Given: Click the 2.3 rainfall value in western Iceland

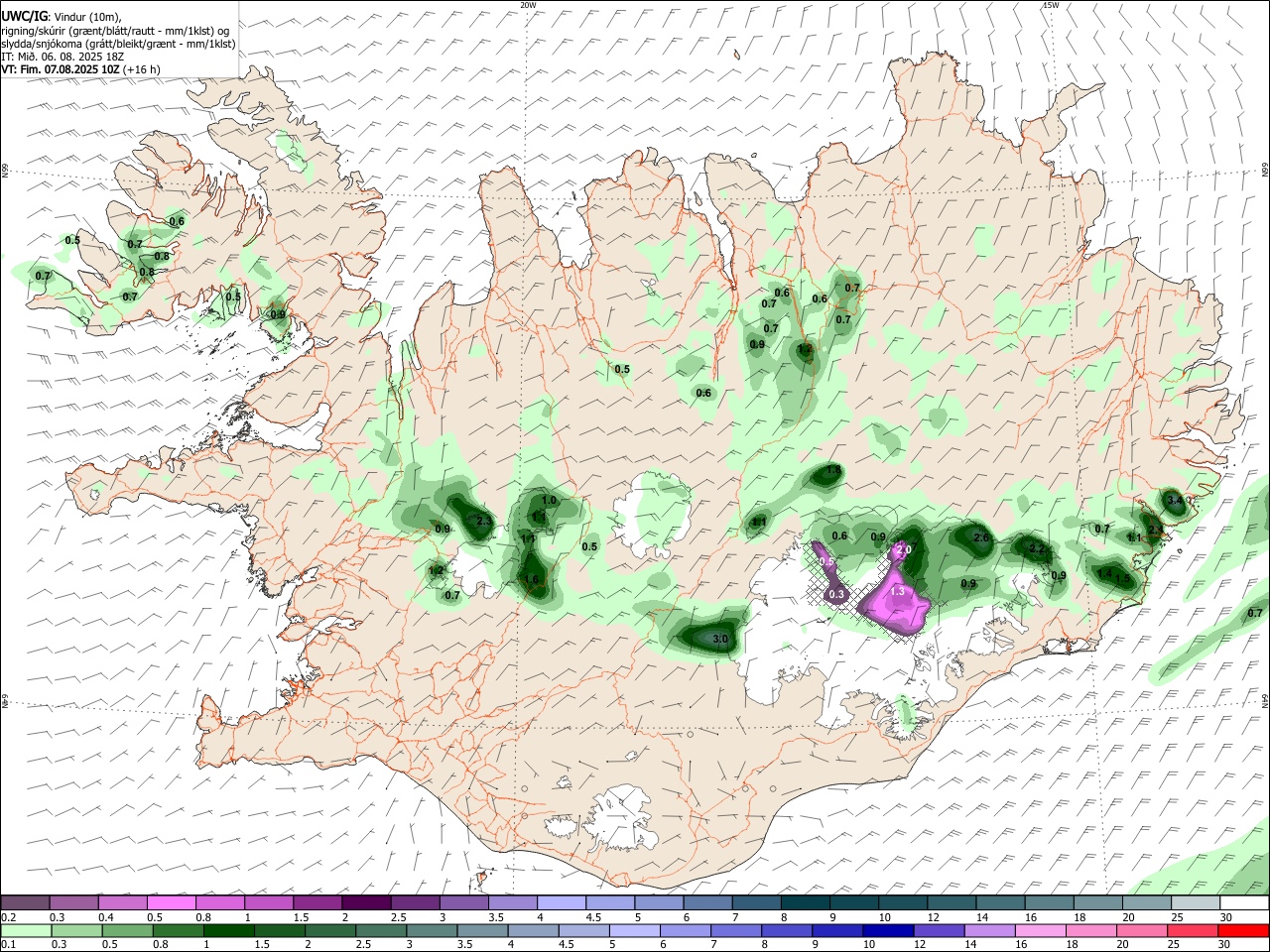Looking at the screenshot, I should point(484,521).
